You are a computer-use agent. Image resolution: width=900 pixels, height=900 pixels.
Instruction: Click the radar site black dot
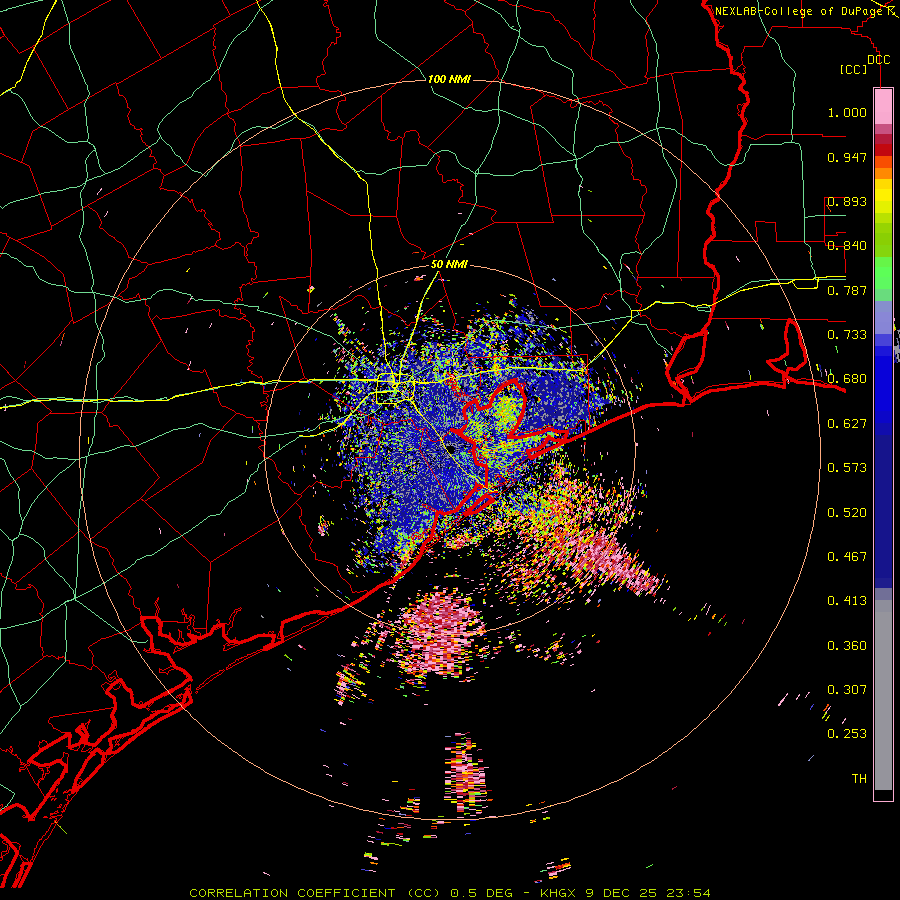point(452,448)
